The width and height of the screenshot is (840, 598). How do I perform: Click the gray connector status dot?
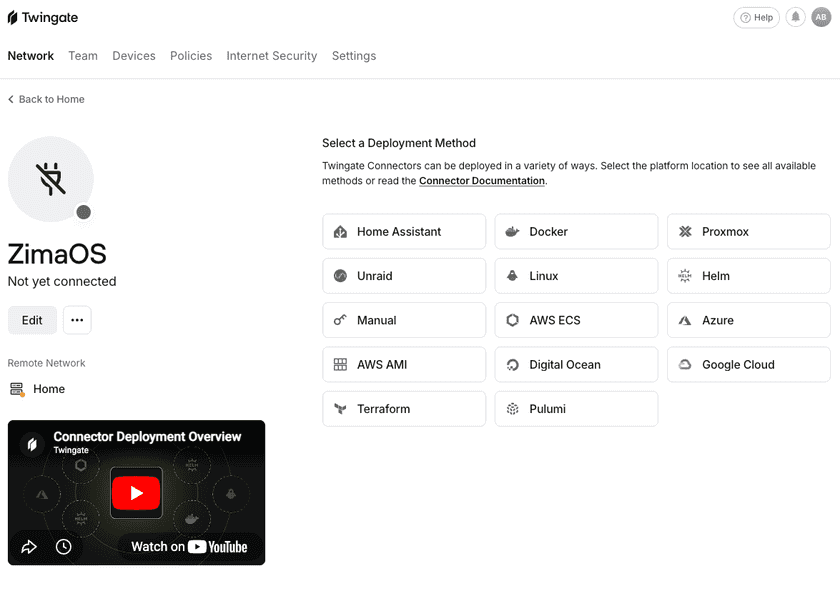[x=84, y=212]
